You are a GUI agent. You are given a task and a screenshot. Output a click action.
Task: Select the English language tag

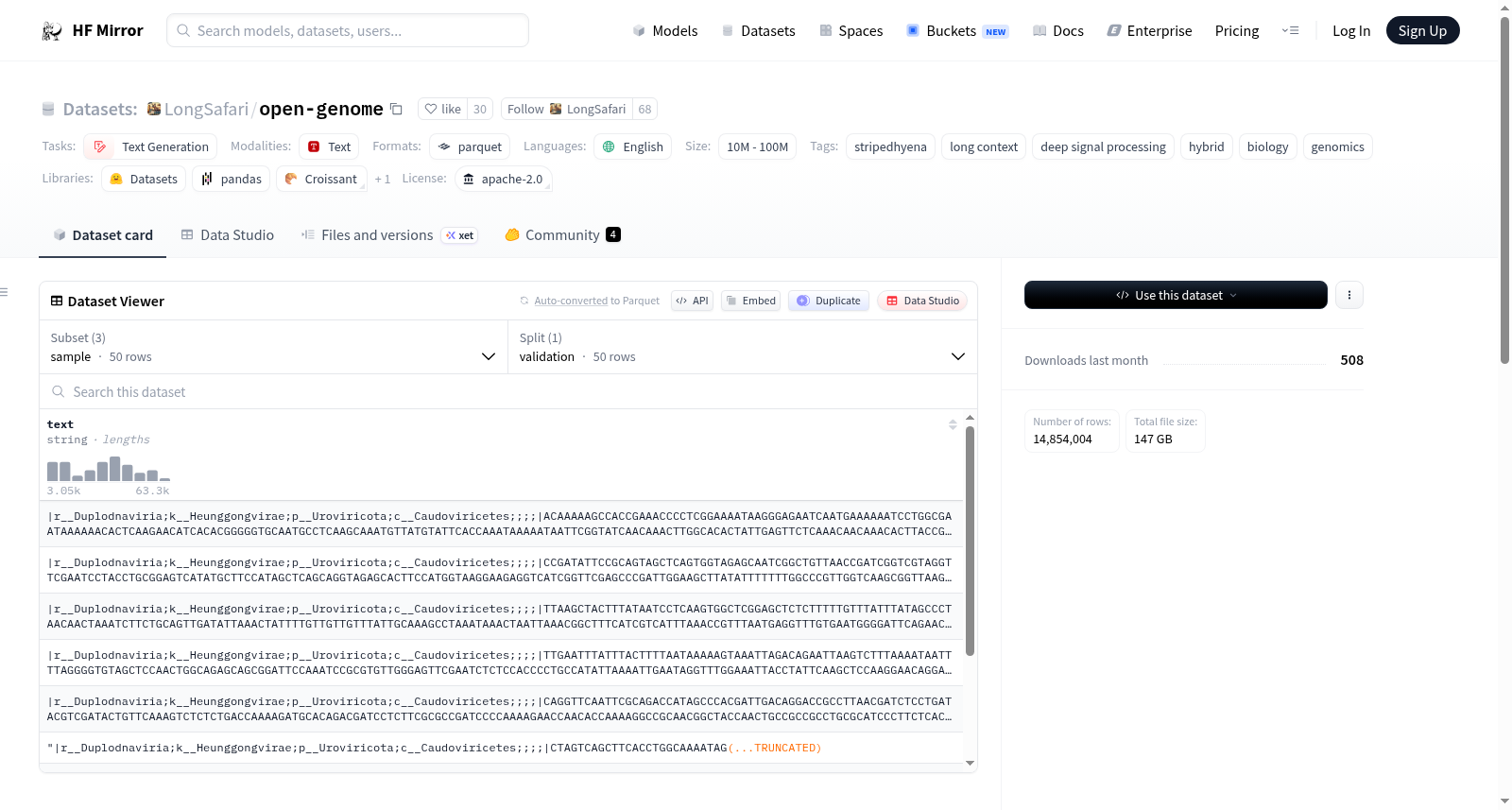pos(633,146)
